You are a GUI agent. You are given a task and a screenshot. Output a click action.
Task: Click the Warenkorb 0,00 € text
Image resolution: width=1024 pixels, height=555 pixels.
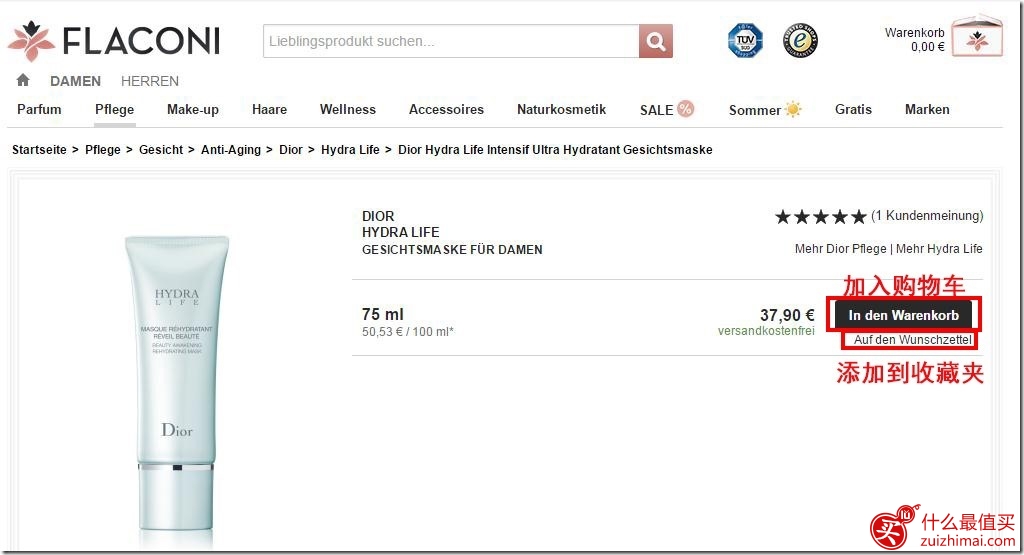pos(914,39)
